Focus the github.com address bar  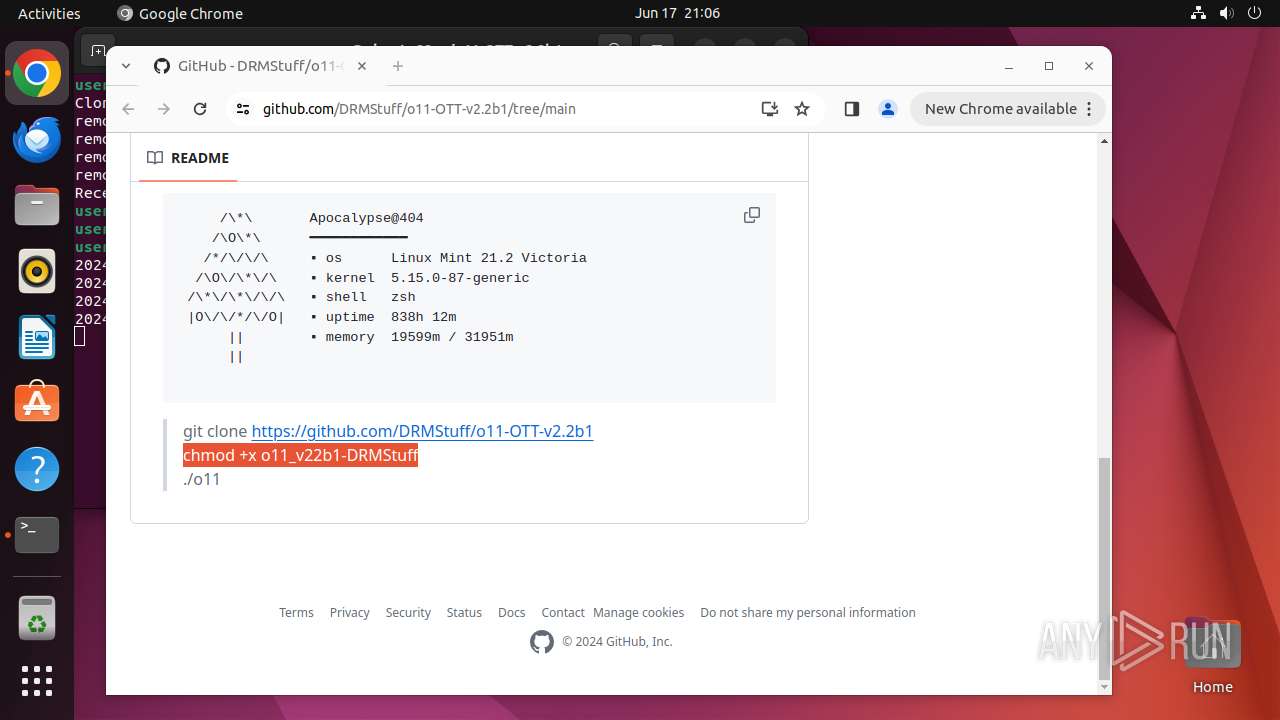point(419,109)
